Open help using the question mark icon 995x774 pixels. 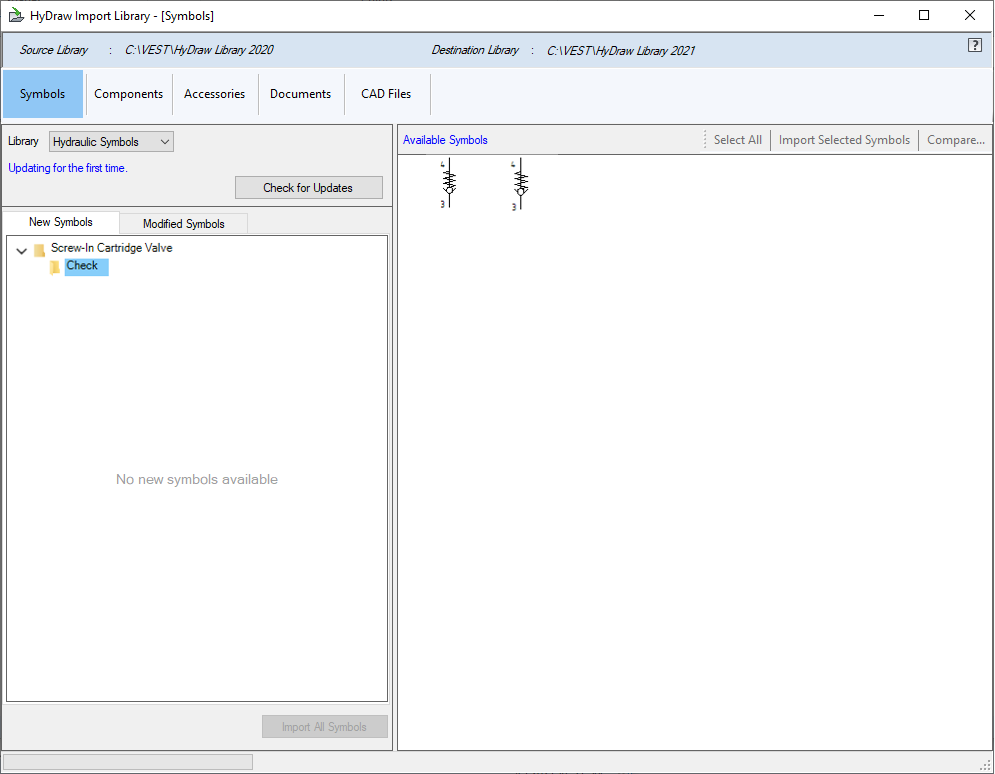pyautogui.click(x=975, y=45)
